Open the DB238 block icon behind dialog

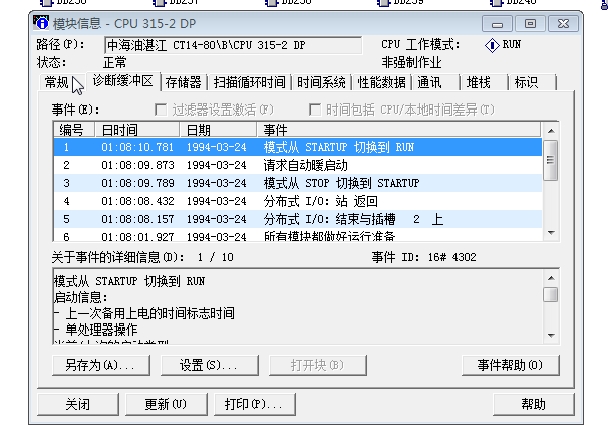coord(271,3)
